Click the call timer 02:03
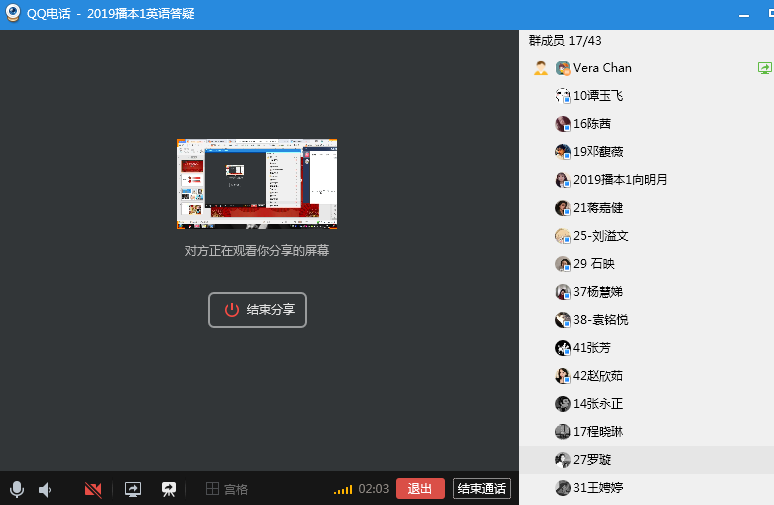Viewport: 774px width, 505px height. tap(374, 489)
